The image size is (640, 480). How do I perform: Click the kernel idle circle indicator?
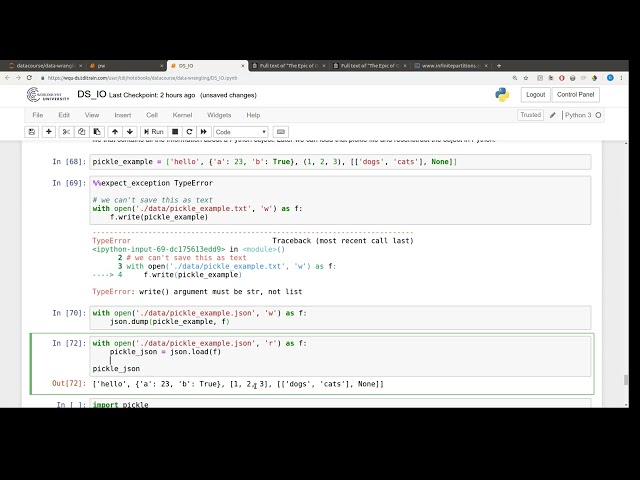click(x=598, y=115)
